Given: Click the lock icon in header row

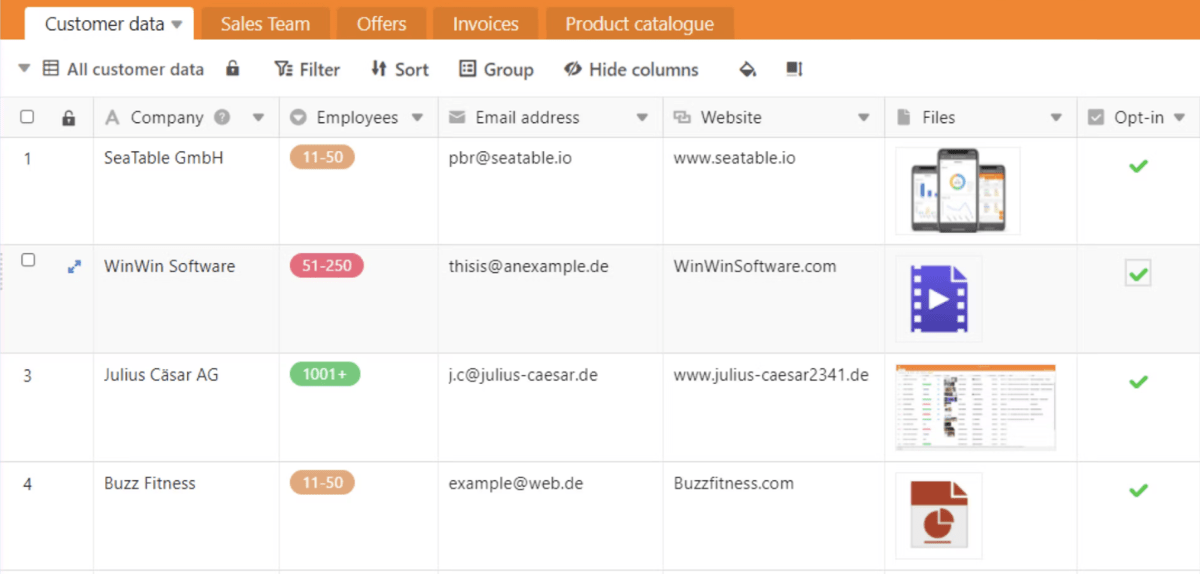Looking at the screenshot, I should pos(68,118).
